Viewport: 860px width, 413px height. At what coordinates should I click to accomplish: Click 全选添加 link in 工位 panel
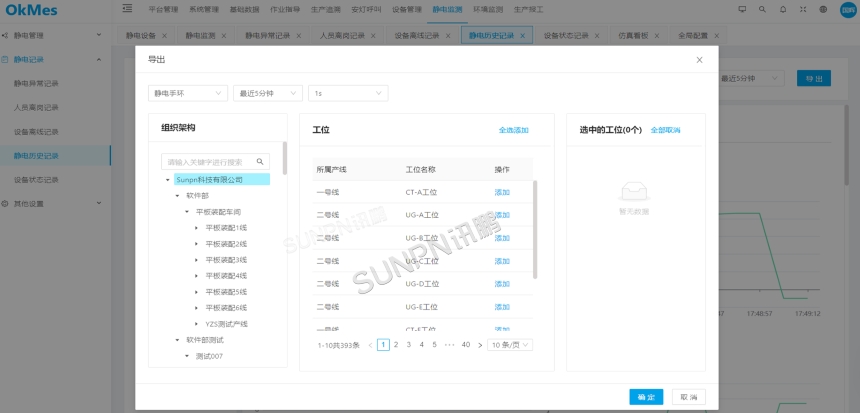tap(513, 131)
